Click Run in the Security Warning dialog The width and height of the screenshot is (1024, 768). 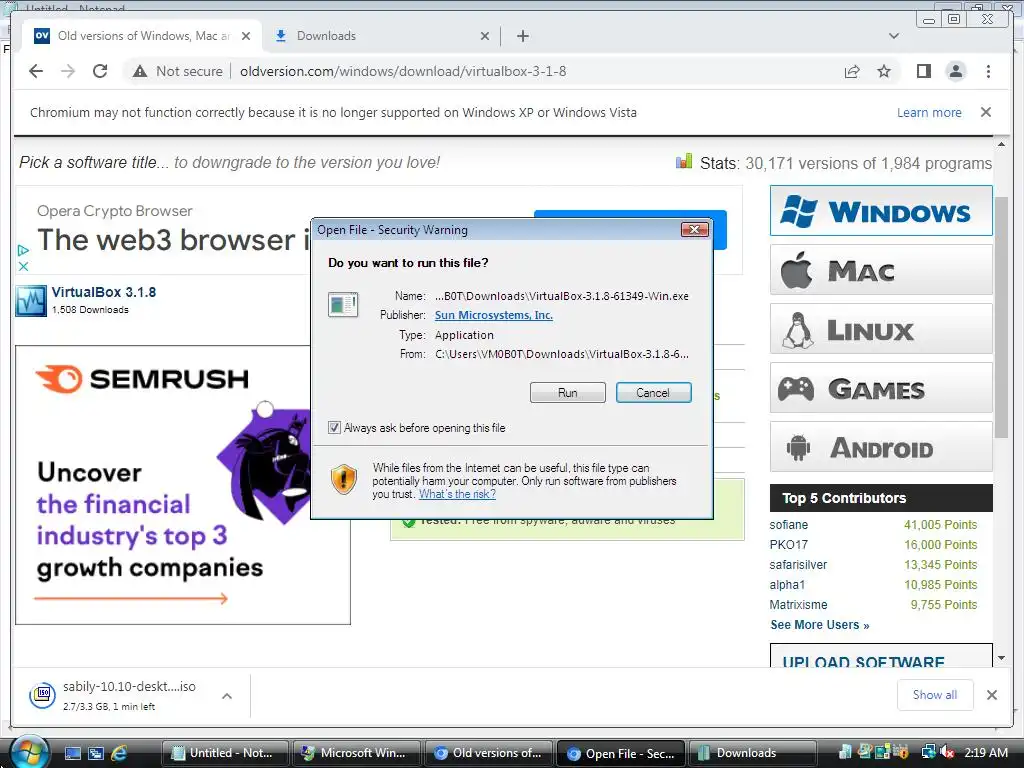(x=568, y=392)
